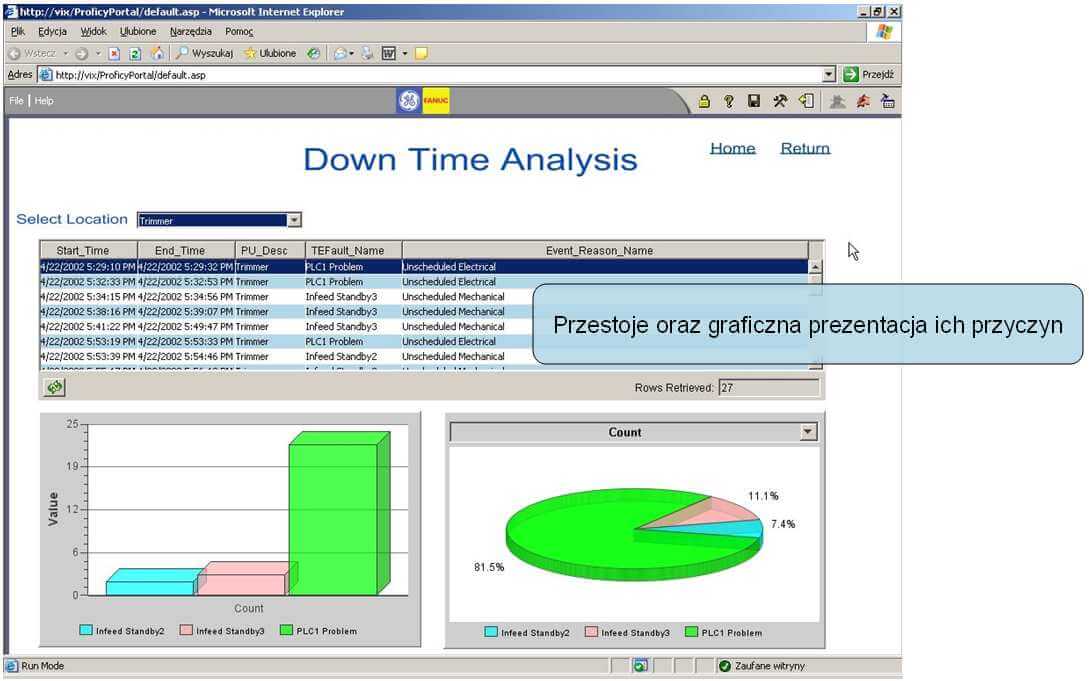Click the GE logo icon
Viewport: 1089px width, 681px height.
pos(408,101)
